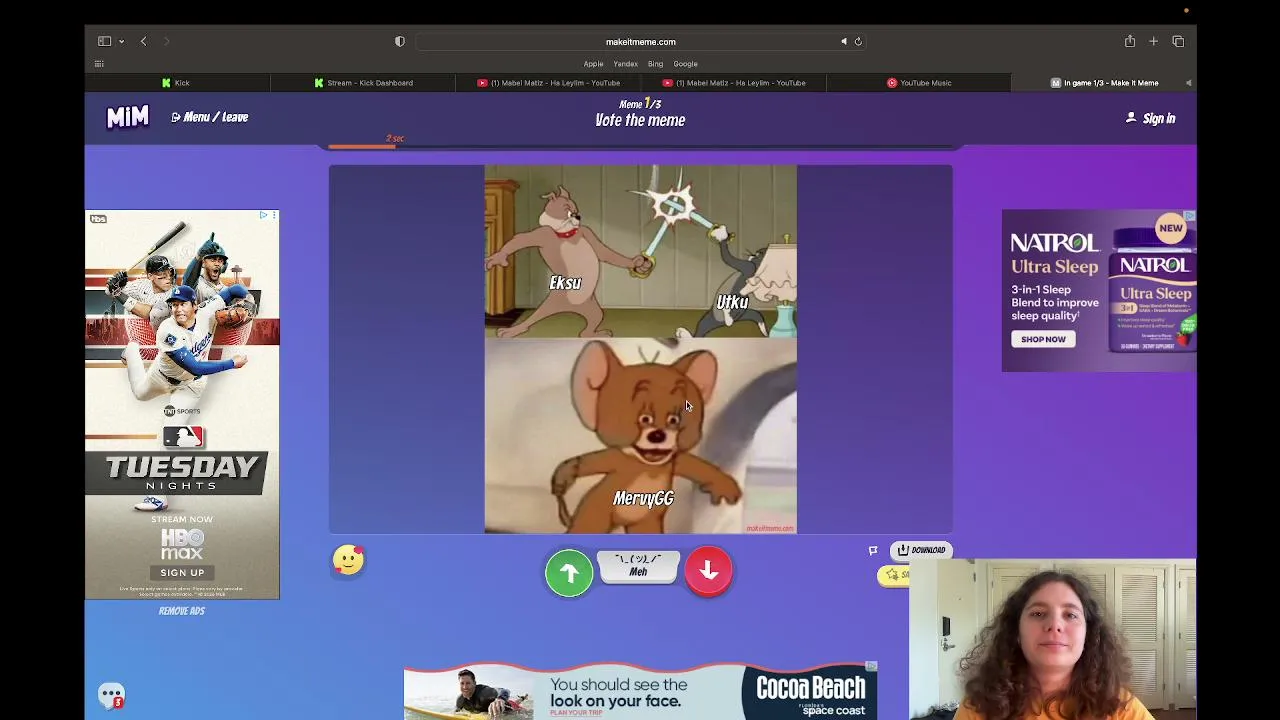
Task: Click the MiM logo
Action: [128, 117]
